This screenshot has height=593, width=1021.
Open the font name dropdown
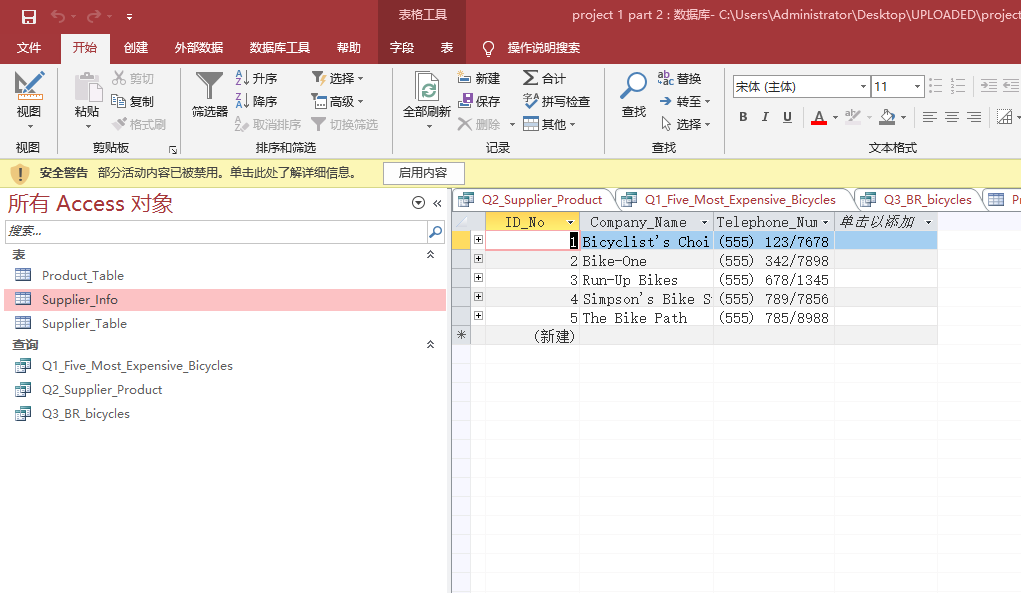coord(863,87)
